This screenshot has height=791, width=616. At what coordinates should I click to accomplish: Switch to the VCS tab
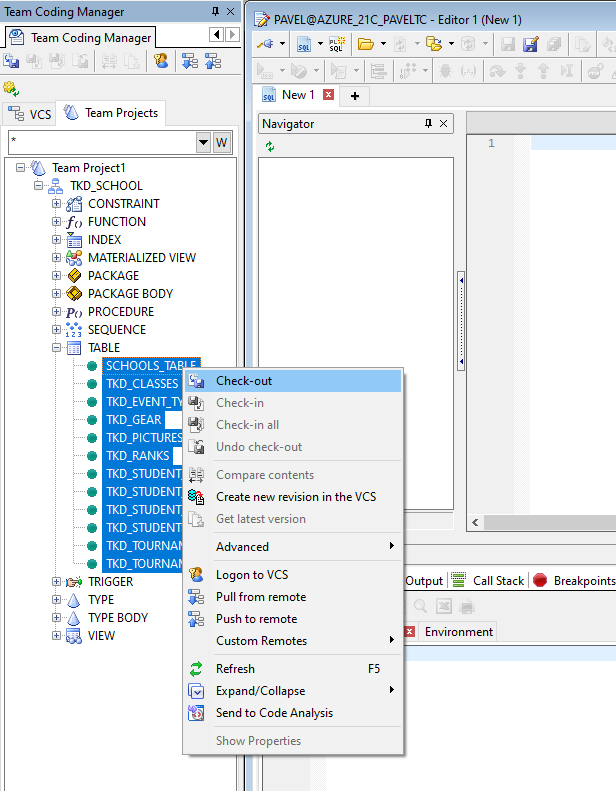[x=29, y=114]
